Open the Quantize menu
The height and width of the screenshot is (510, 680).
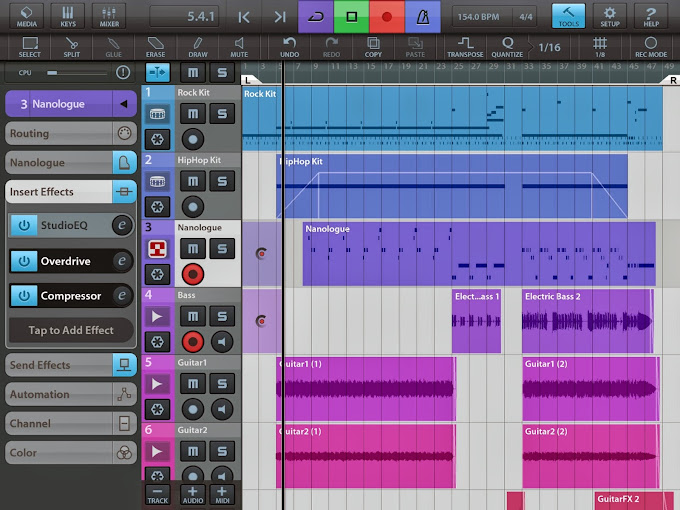pos(507,47)
